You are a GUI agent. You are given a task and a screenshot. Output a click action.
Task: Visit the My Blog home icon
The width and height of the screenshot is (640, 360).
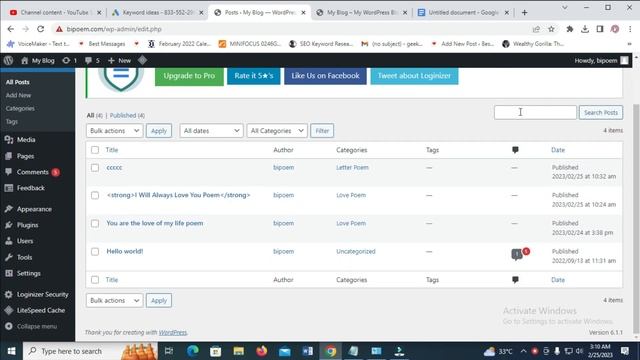coord(24,60)
